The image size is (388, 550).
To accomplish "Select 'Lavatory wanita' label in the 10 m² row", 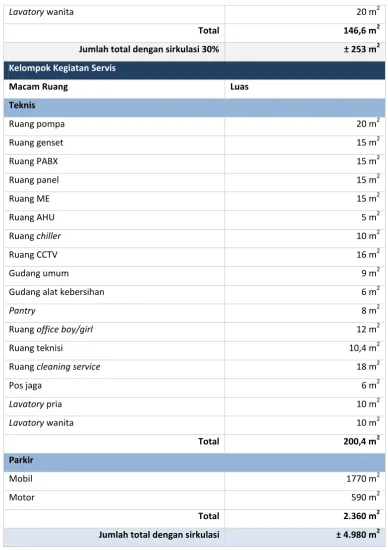I will (x=41, y=423).
